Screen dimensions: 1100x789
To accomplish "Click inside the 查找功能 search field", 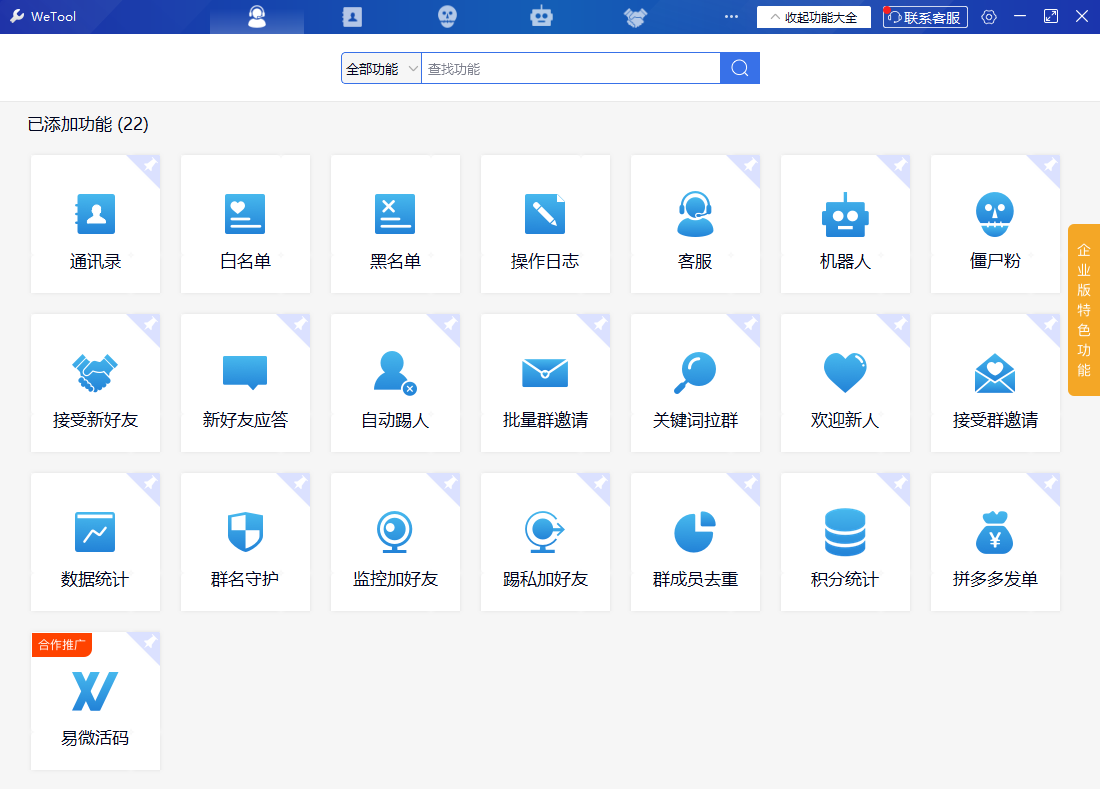I will 570,67.
